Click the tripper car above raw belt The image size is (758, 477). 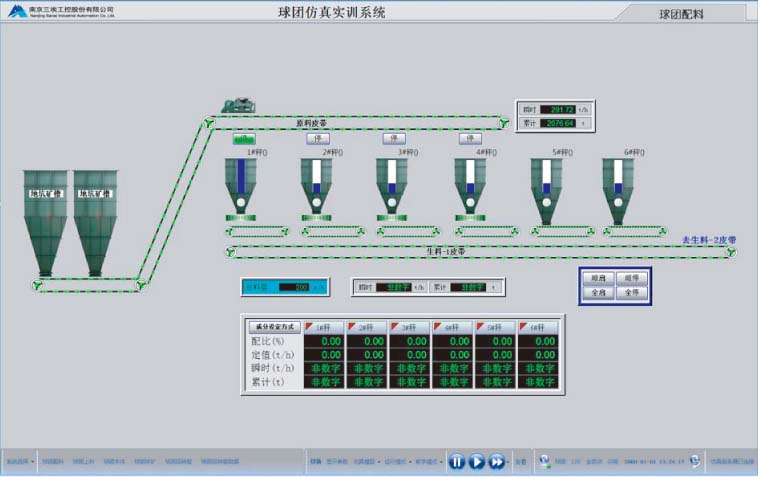[x=239, y=104]
